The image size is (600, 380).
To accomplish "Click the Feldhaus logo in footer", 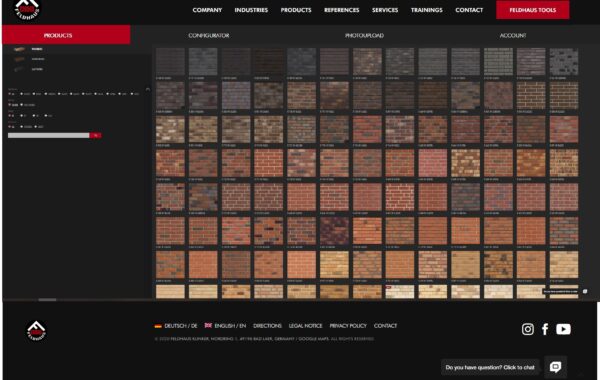I will coord(36,331).
